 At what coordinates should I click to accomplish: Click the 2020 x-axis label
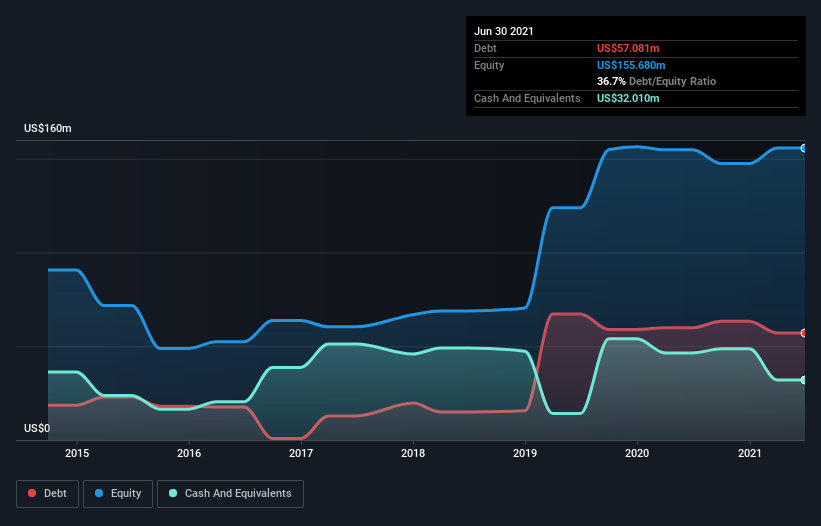(x=637, y=453)
